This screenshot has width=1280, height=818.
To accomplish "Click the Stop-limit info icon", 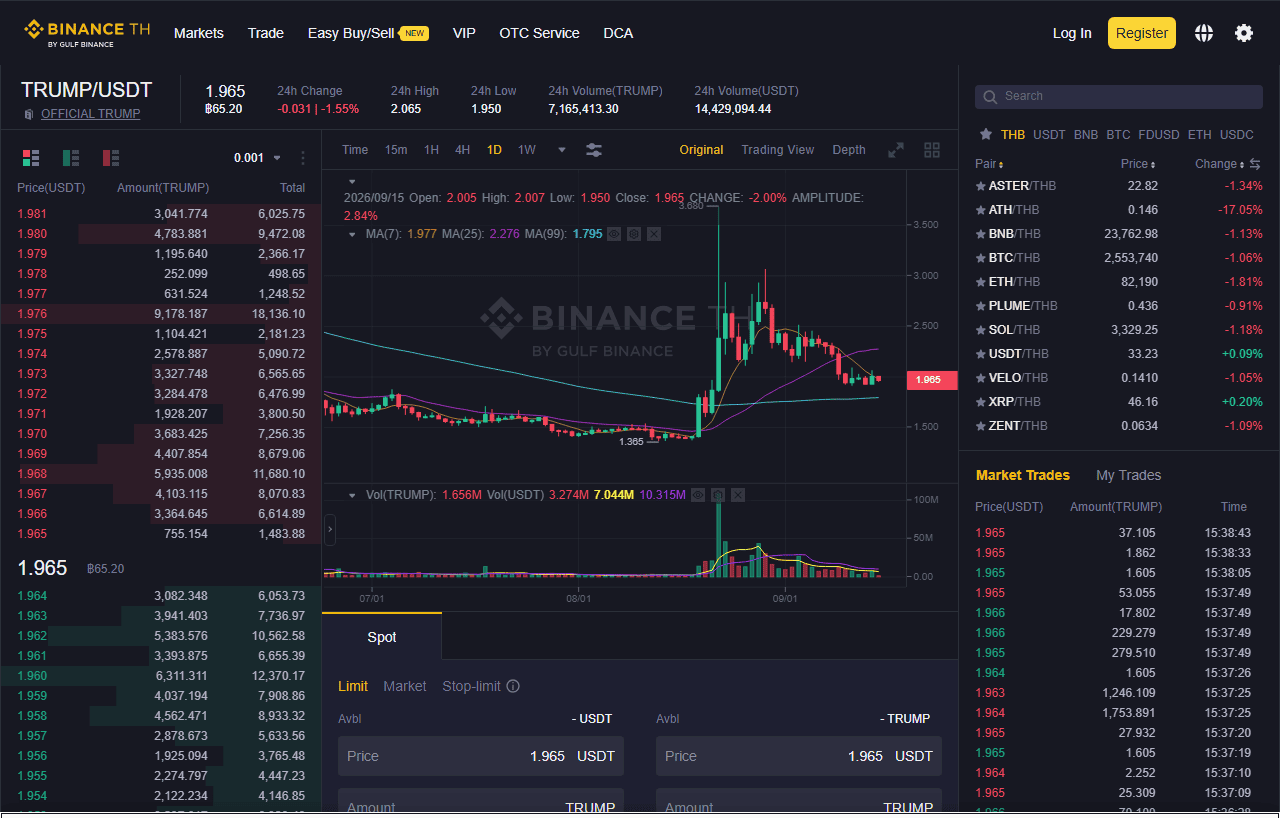I will click(513, 686).
